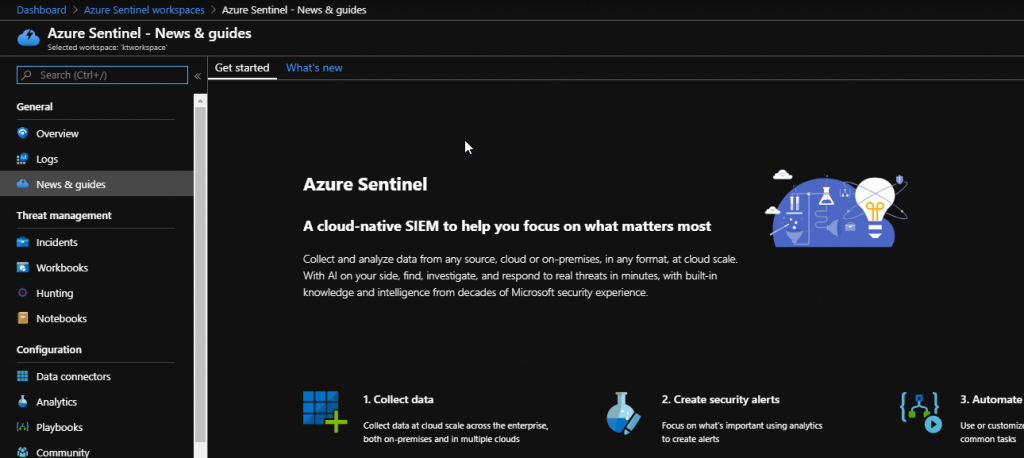The height and width of the screenshot is (458, 1024).
Task: Click the Workbooks chart icon
Action: tap(23, 268)
